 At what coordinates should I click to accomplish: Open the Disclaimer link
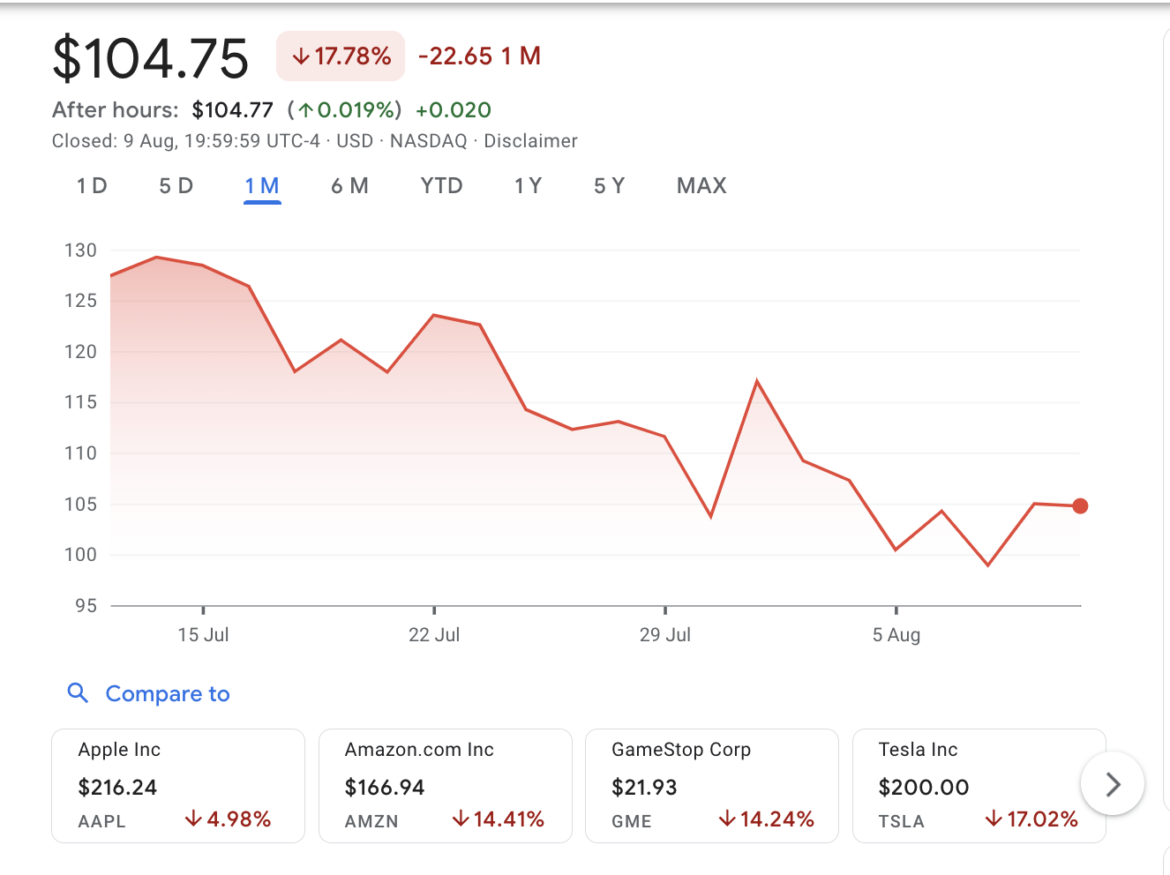point(530,141)
